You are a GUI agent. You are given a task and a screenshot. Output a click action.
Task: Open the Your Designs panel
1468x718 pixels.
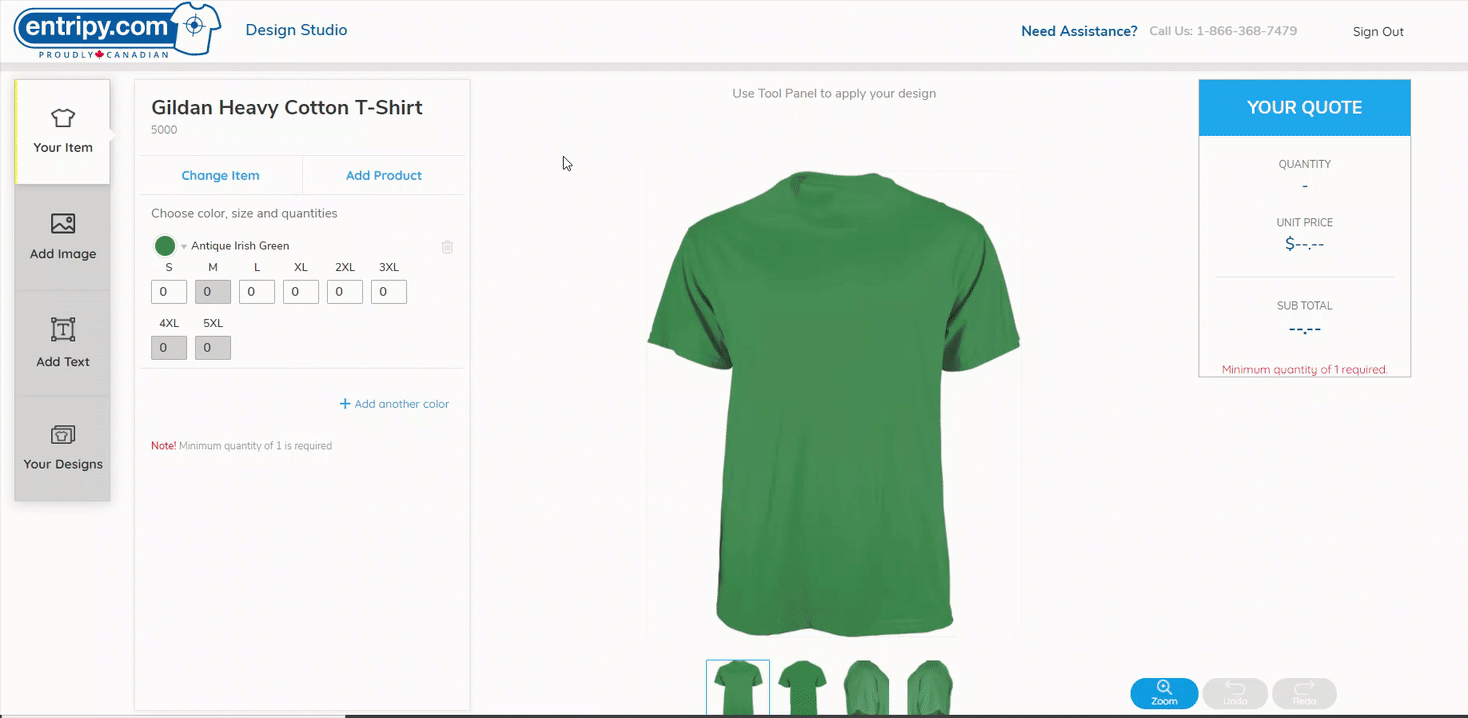[63, 448]
